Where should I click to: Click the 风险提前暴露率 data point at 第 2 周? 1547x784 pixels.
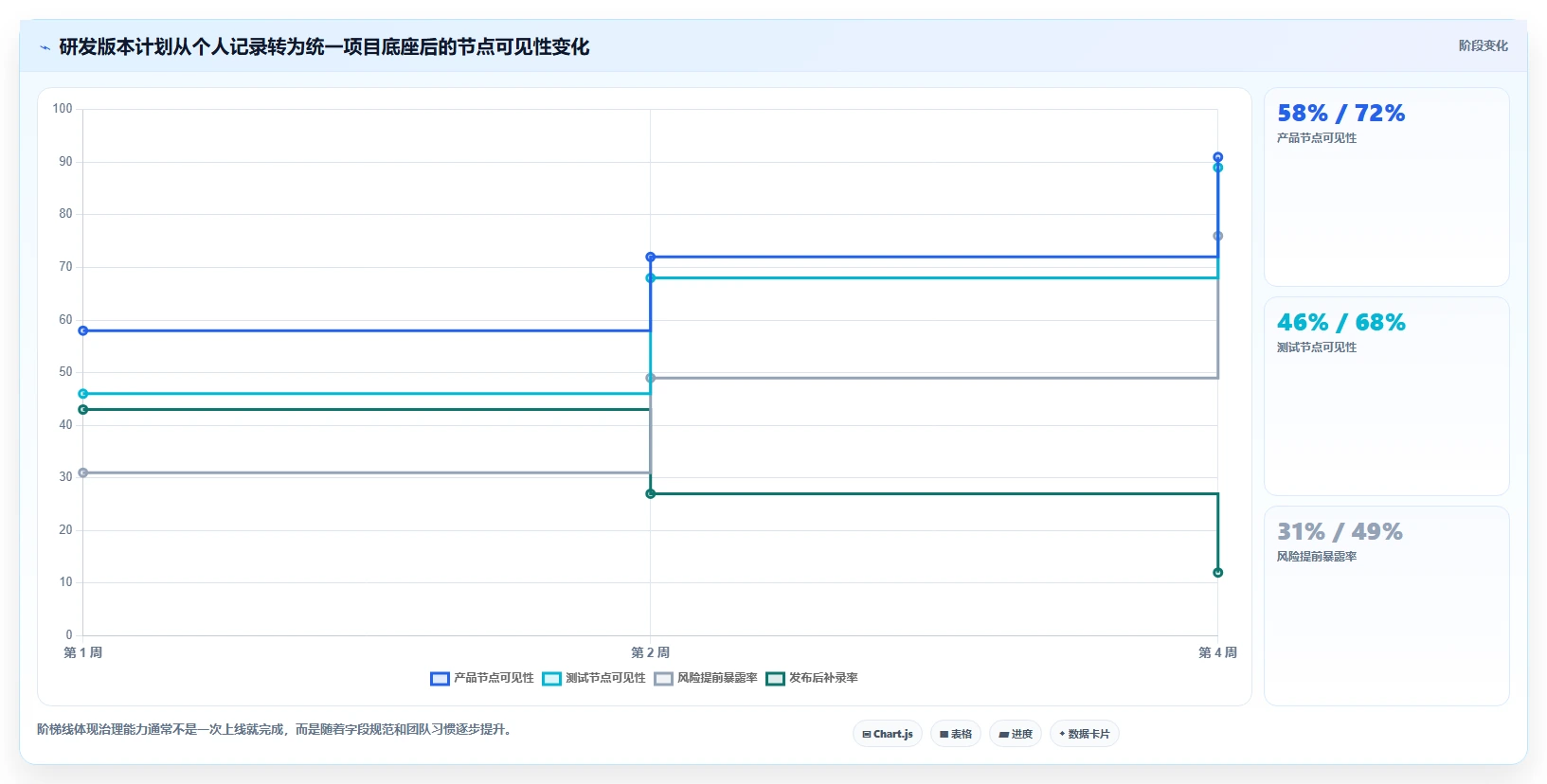pyautogui.click(x=650, y=378)
